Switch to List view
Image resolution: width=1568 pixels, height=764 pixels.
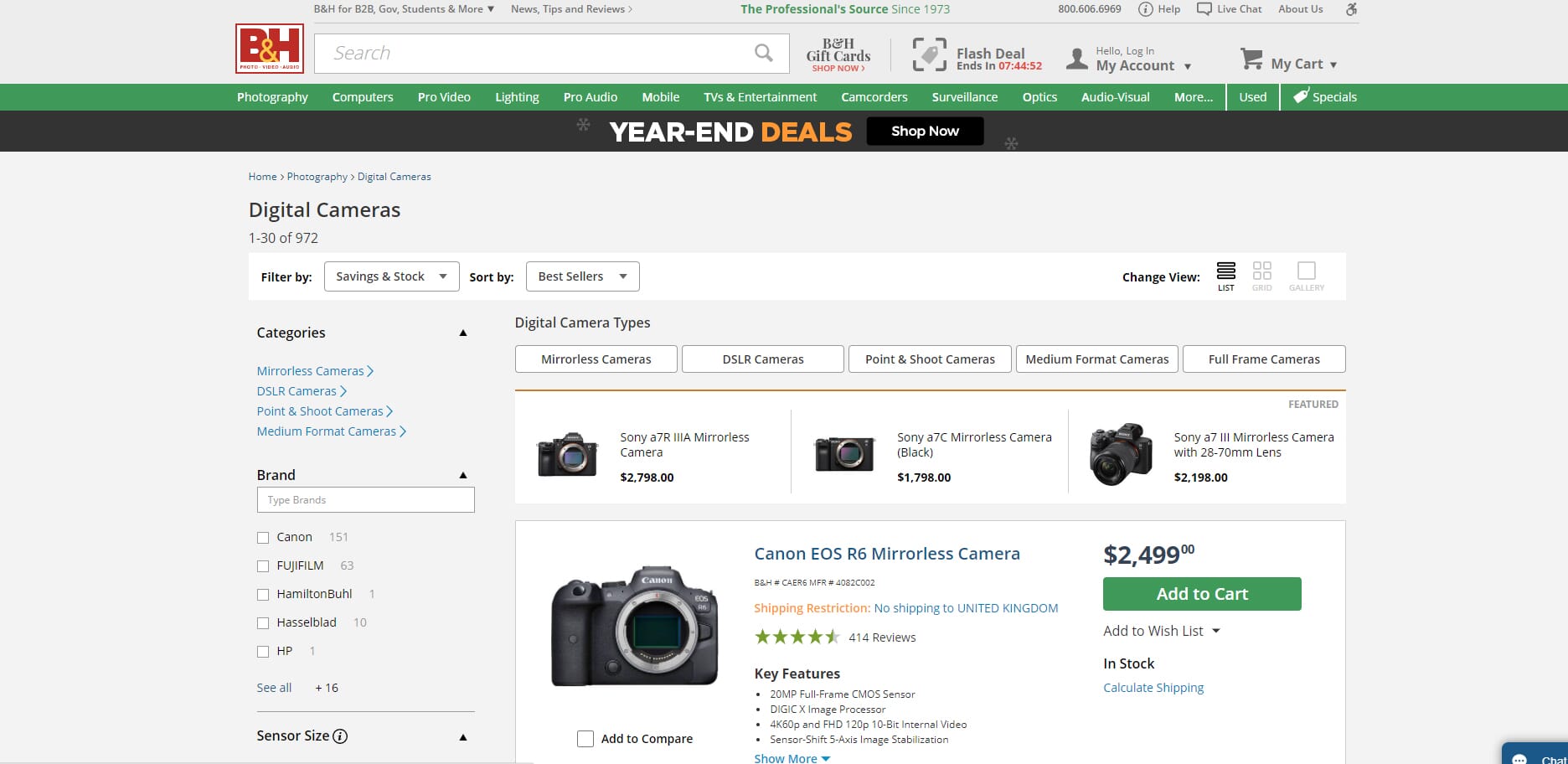click(1225, 276)
